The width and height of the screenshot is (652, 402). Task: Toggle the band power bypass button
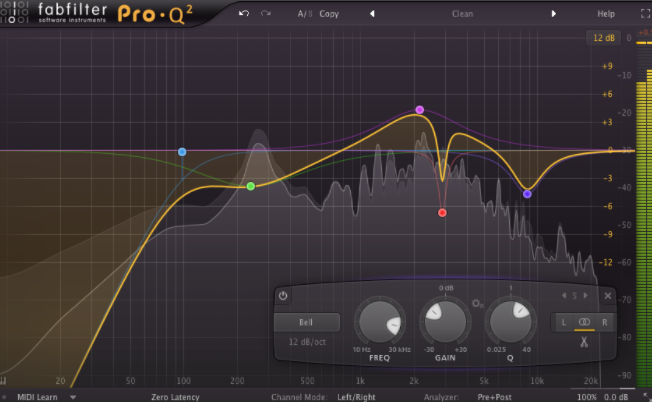point(283,296)
